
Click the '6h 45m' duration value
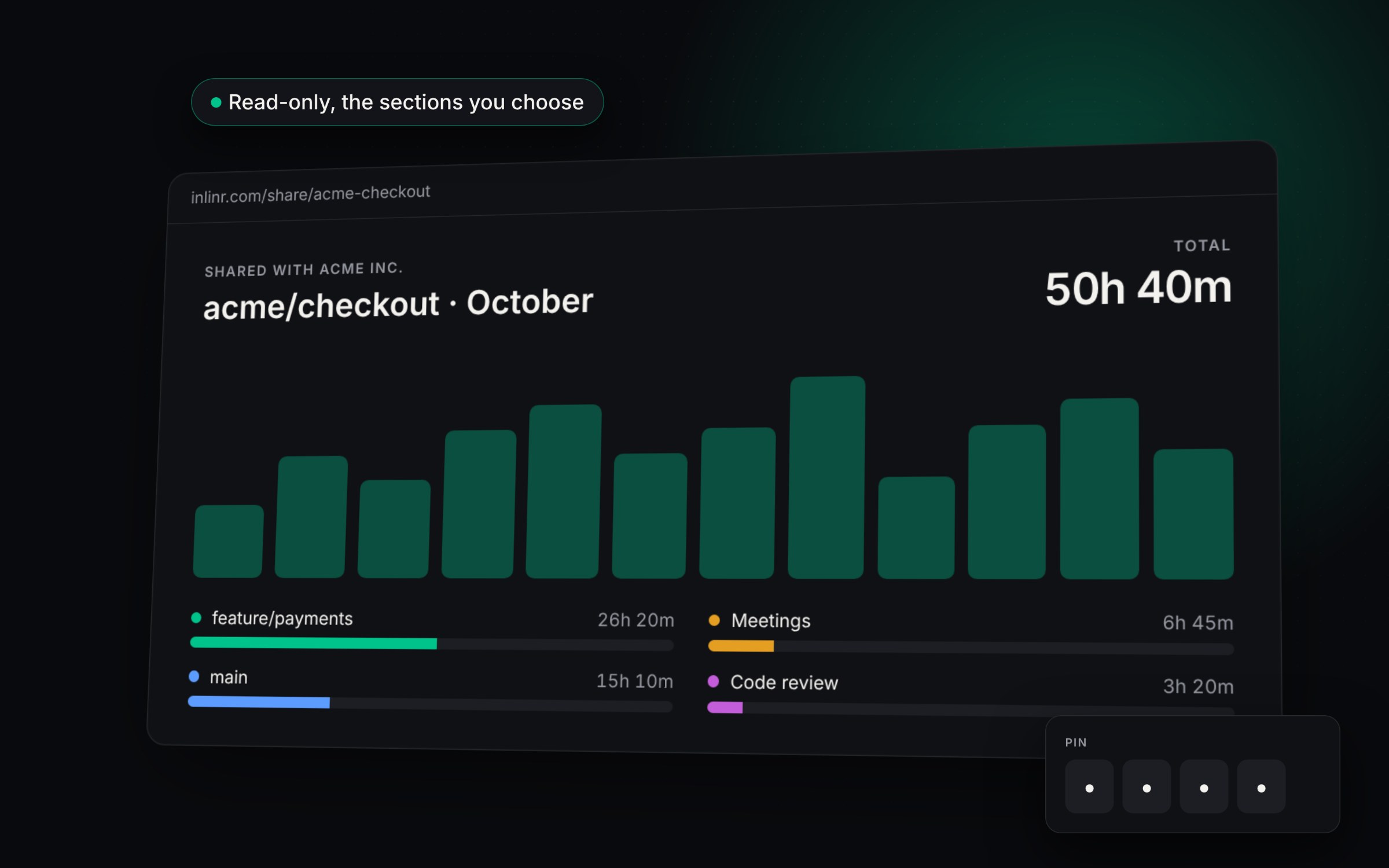click(1198, 623)
